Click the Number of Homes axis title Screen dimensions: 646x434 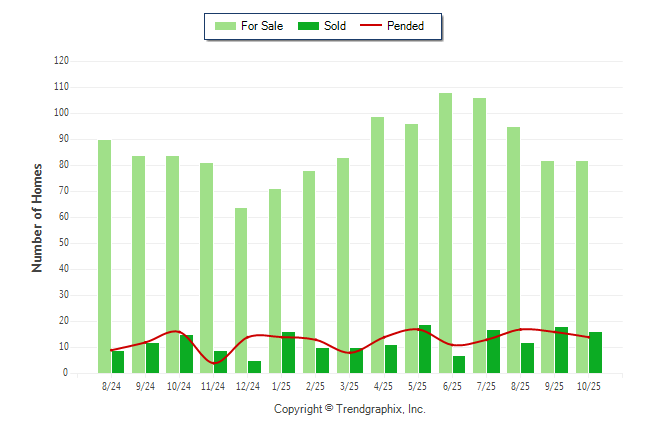pyautogui.click(x=37, y=217)
